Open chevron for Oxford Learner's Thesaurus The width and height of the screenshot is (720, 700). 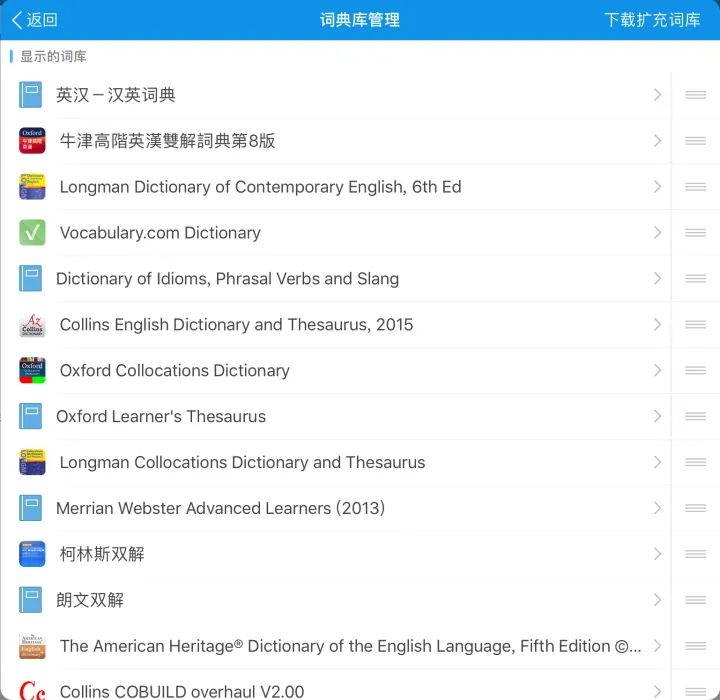click(x=658, y=416)
